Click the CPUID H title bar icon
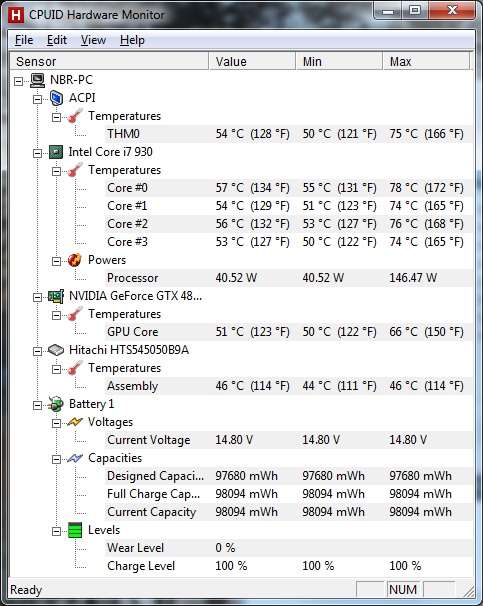This screenshot has height=606, width=483. pyautogui.click(x=16, y=15)
